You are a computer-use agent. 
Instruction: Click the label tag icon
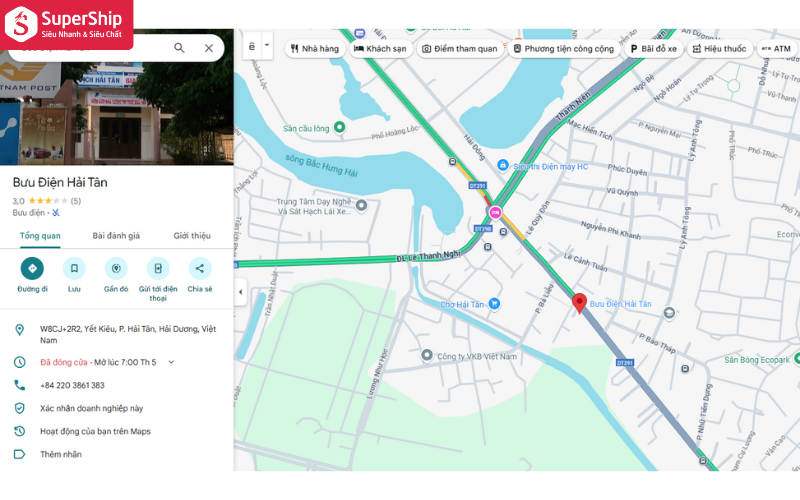(x=19, y=454)
